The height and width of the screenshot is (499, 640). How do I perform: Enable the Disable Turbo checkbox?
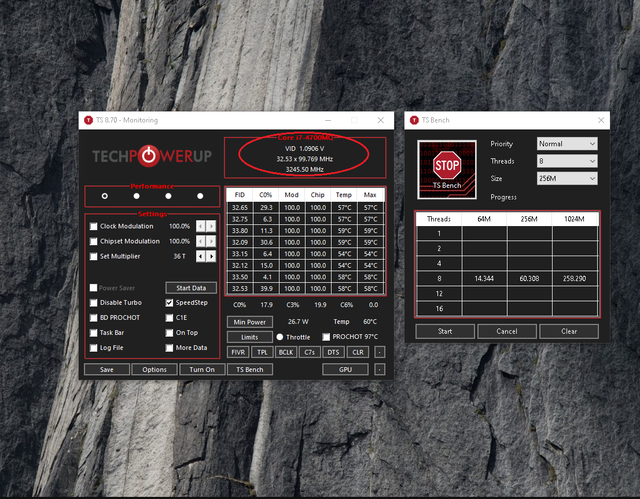(x=93, y=303)
